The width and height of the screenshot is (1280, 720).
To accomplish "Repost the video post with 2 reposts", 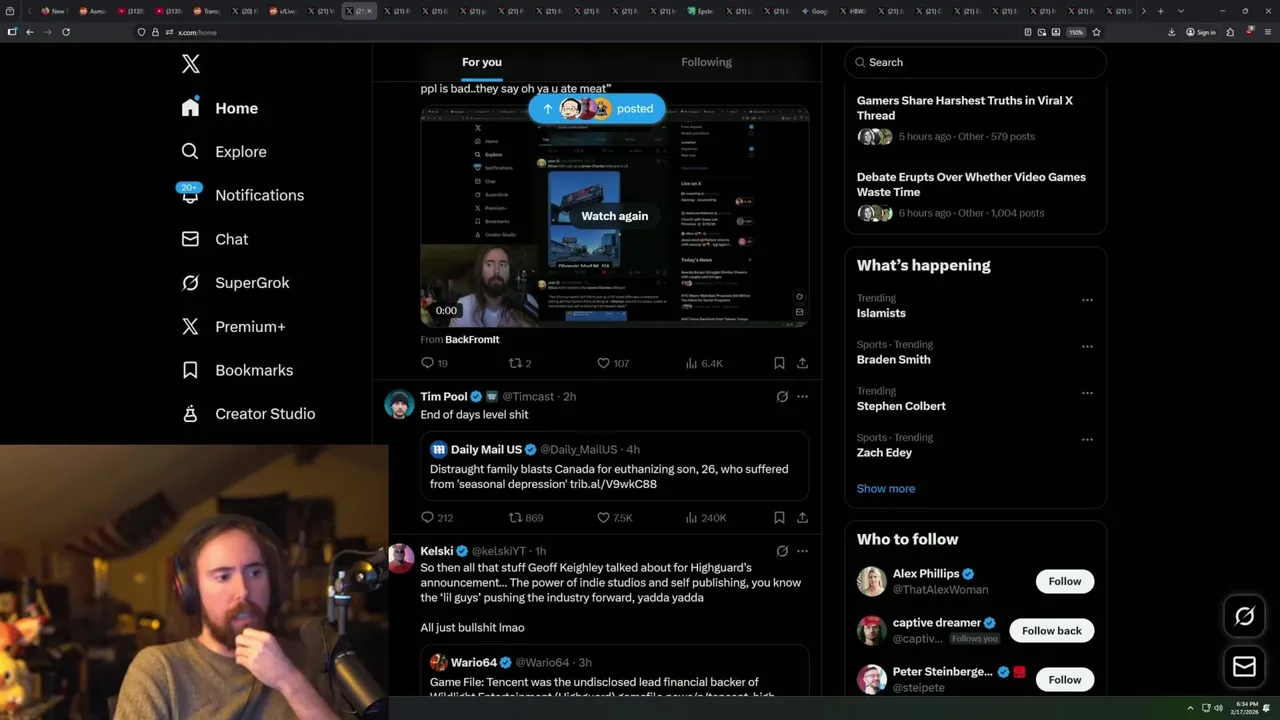I will tap(520, 363).
